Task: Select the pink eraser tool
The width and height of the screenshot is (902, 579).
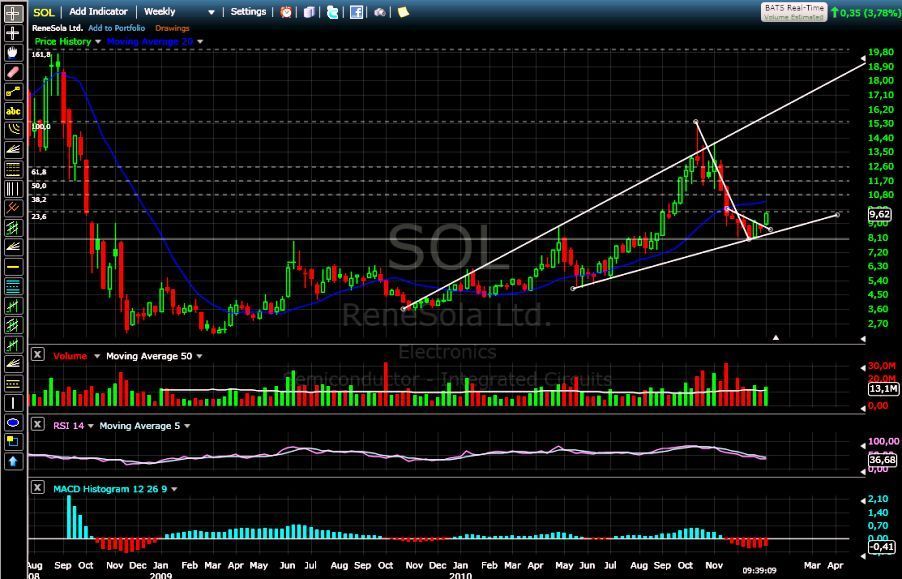Action: click(x=13, y=72)
